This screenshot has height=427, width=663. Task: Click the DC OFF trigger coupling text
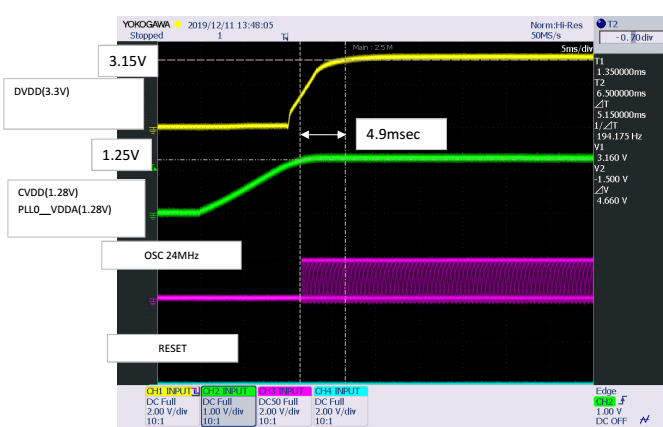click(x=611, y=421)
